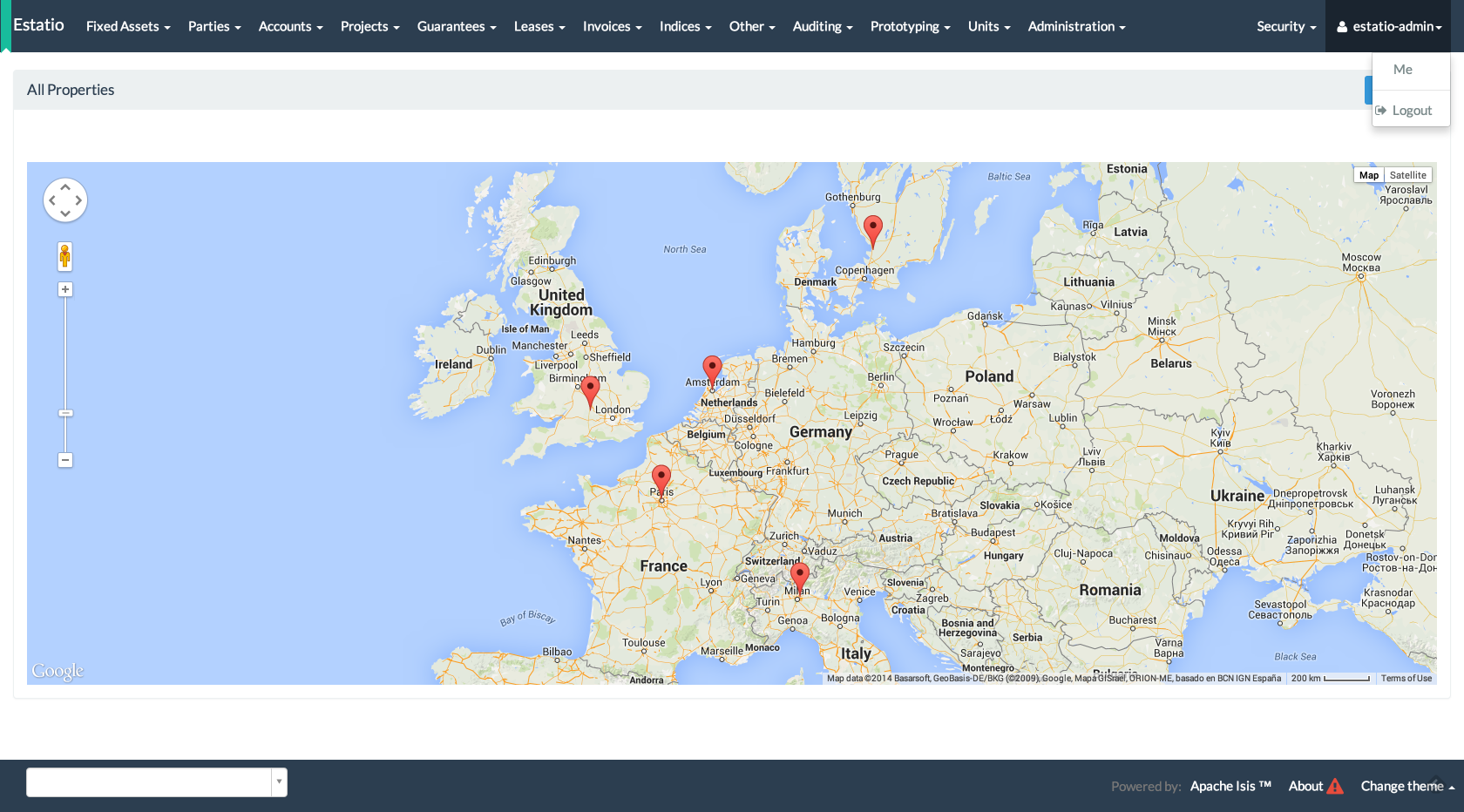Click the Estatio home brand link
This screenshot has width=1464, height=812.
38,24
